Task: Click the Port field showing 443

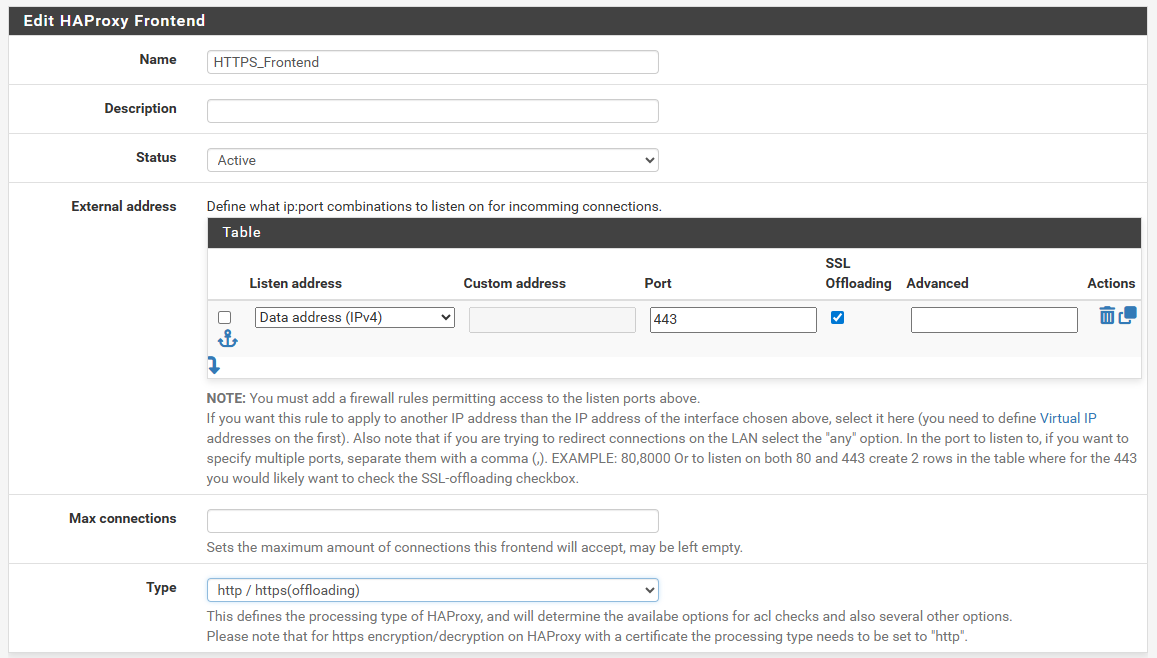Action: (733, 319)
